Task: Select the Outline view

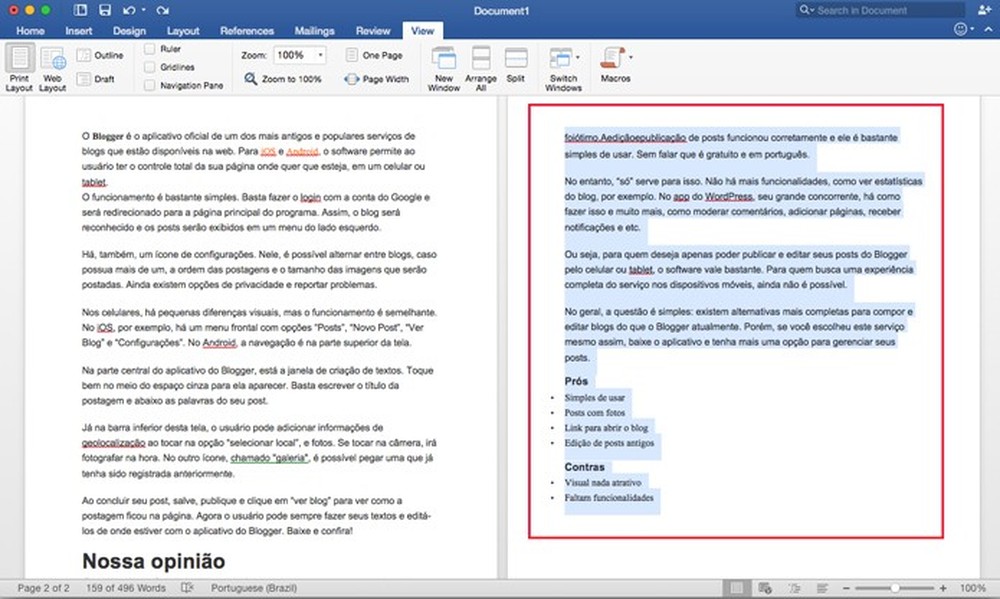Action: [100, 55]
